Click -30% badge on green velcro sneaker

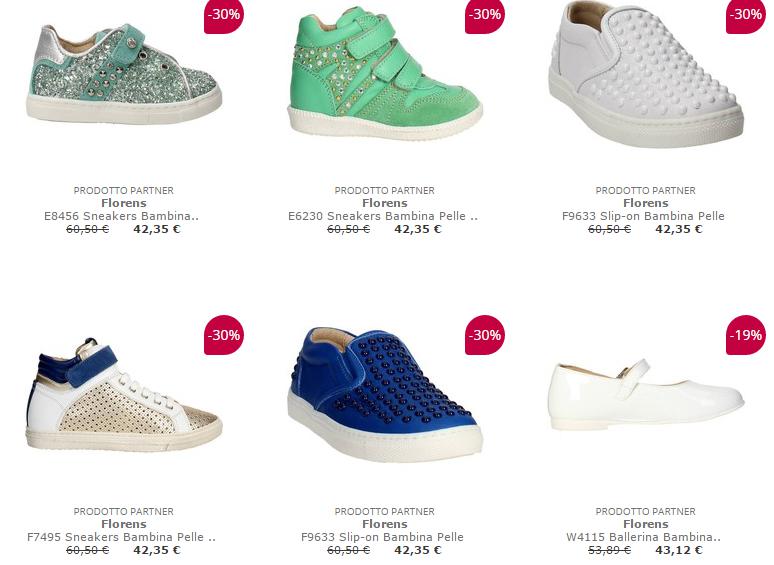pos(485,15)
